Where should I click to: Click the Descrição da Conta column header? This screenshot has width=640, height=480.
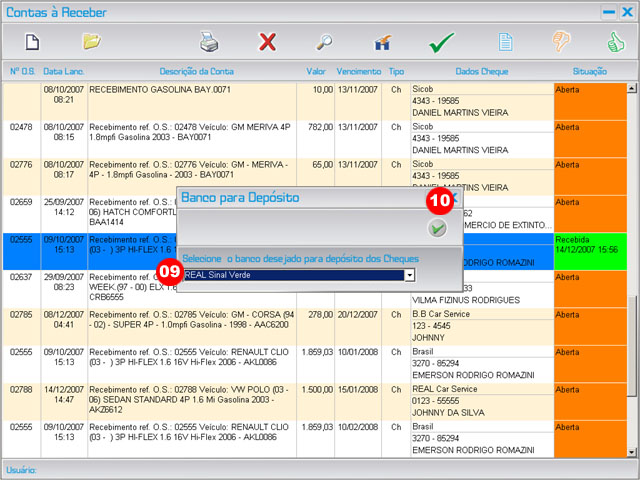click(196, 72)
